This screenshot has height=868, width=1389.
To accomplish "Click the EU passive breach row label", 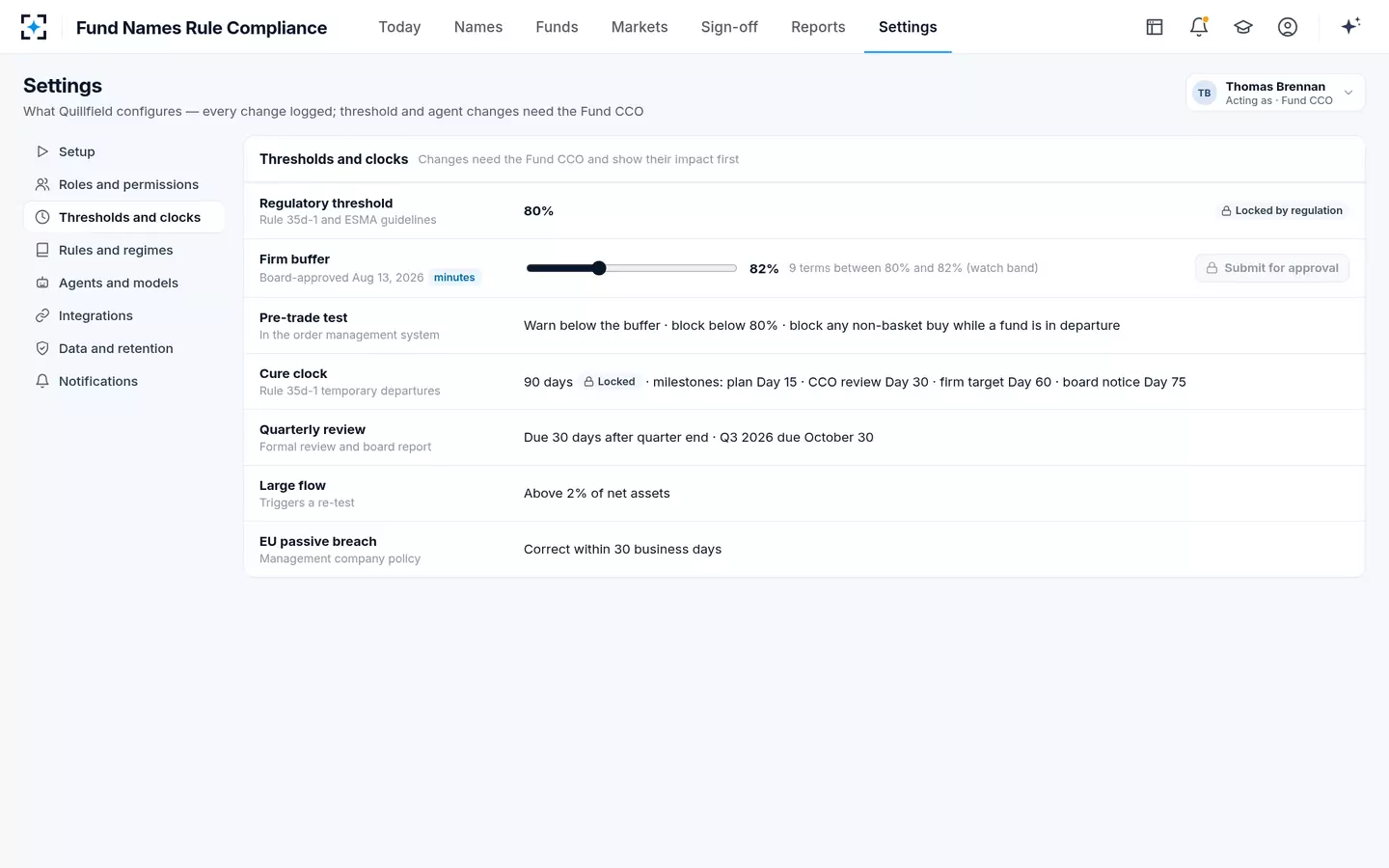I will click(318, 542).
